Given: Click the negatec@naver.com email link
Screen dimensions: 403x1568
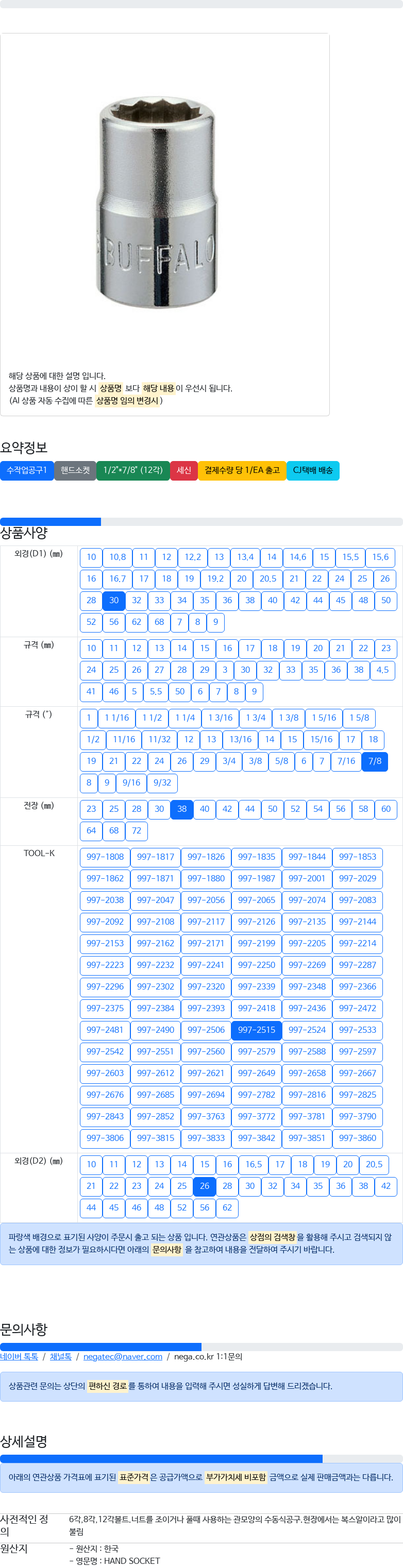Looking at the screenshot, I should [x=123, y=1356].
